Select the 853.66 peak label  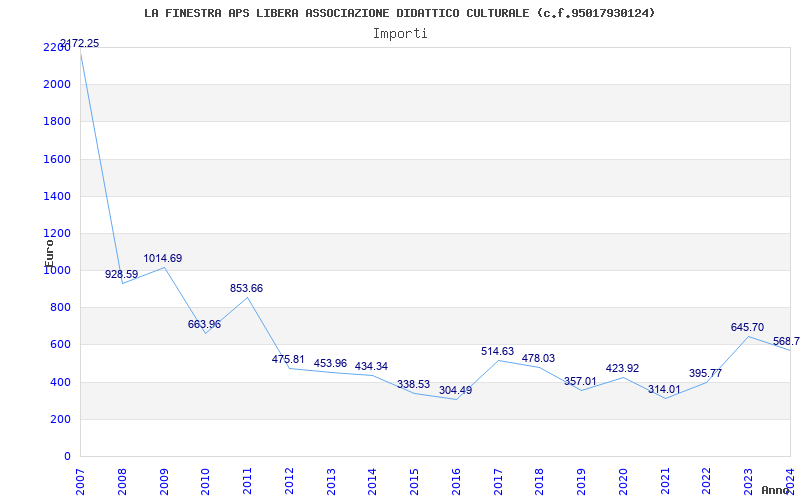click(x=246, y=288)
